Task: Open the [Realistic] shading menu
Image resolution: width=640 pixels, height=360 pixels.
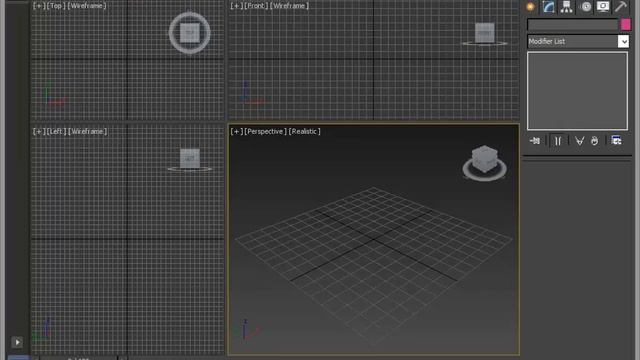Action: click(x=305, y=131)
